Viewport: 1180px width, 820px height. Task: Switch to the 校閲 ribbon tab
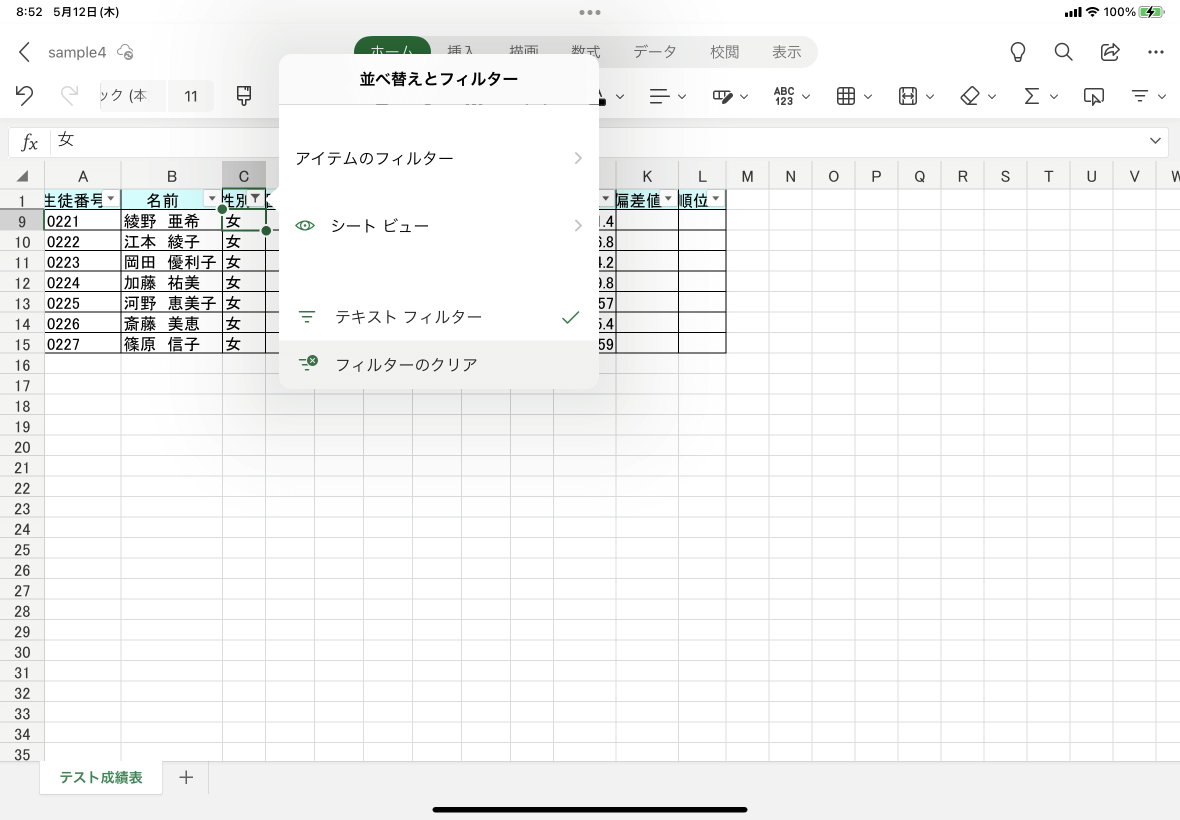(x=725, y=52)
